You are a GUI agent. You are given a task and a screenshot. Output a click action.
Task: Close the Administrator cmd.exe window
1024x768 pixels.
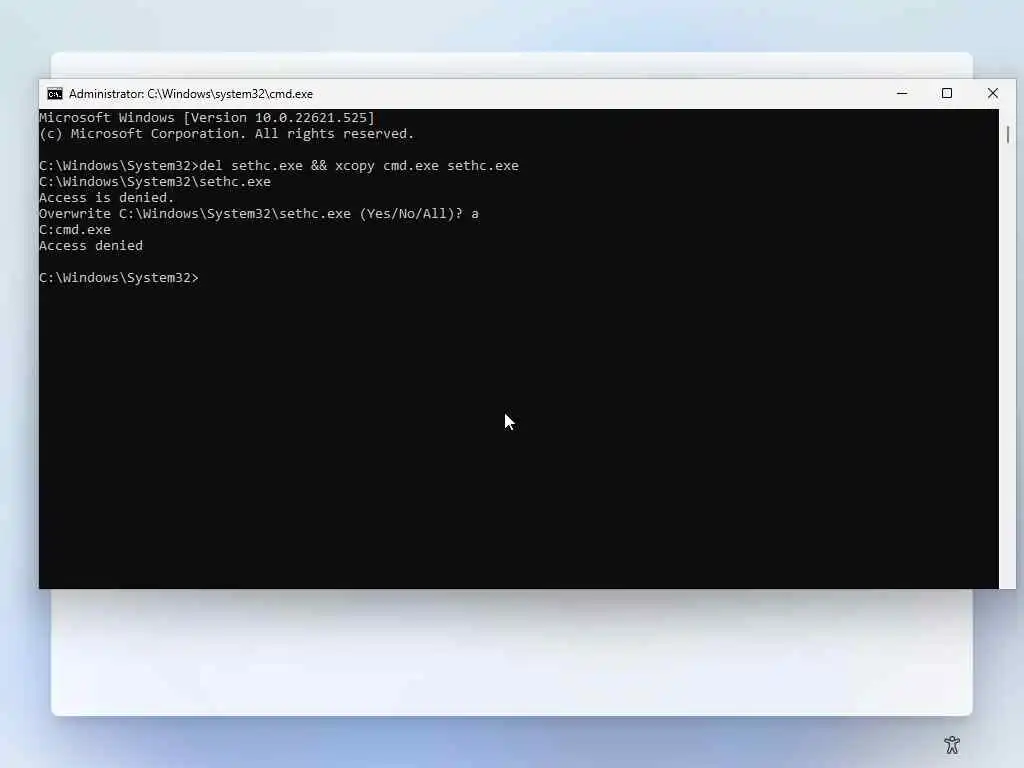pos(993,93)
